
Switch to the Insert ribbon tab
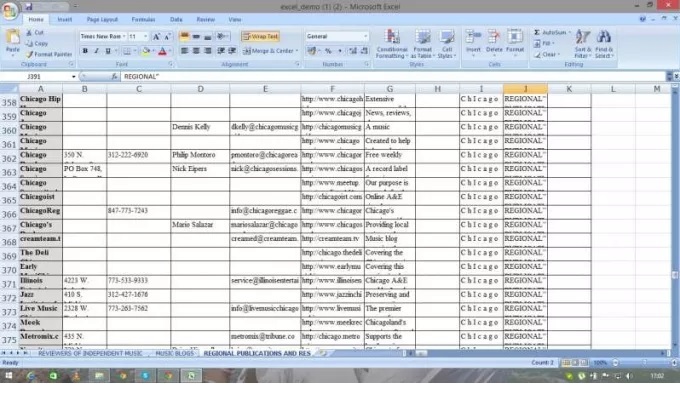tap(65, 20)
